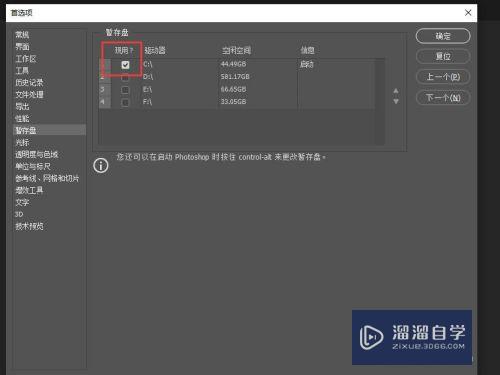Image resolution: width=500 pixels, height=375 pixels.
Task: Click the 33.05GB free space value
Action: pos(233,102)
